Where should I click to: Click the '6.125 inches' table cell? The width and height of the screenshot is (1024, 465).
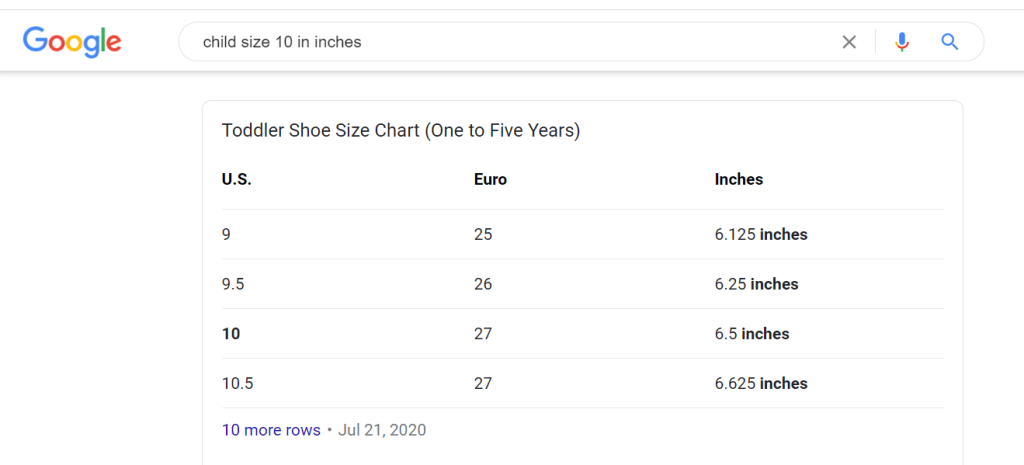[x=761, y=235]
